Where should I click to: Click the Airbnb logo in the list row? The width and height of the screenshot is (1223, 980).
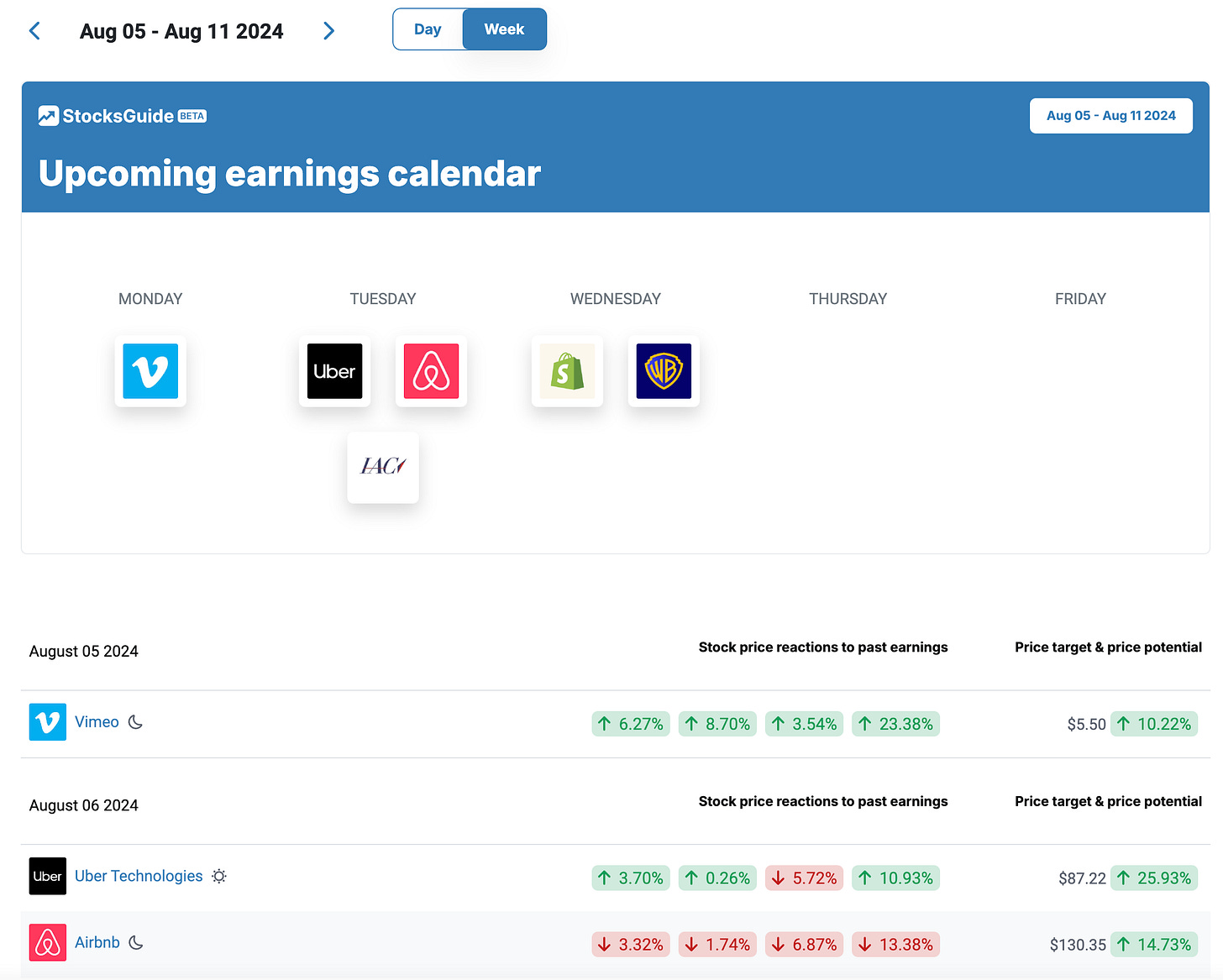coord(48,942)
